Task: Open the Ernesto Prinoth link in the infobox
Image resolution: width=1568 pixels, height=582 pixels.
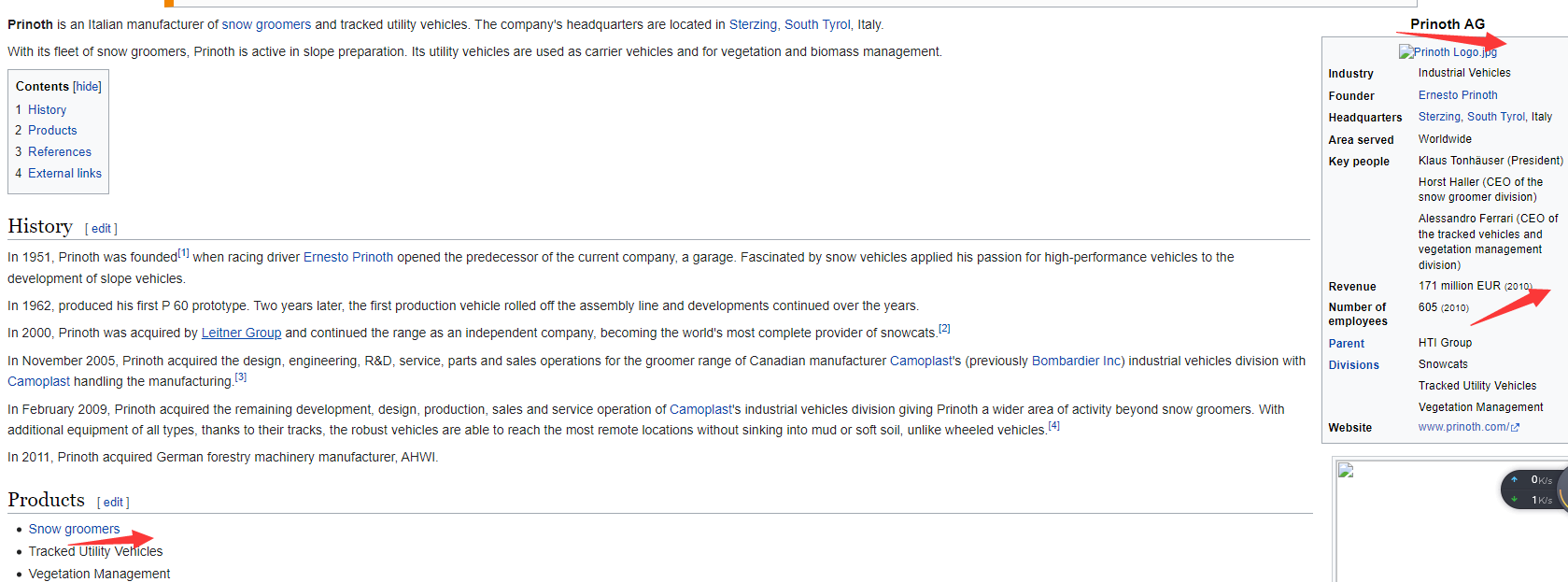Action: pyautogui.click(x=1457, y=95)
